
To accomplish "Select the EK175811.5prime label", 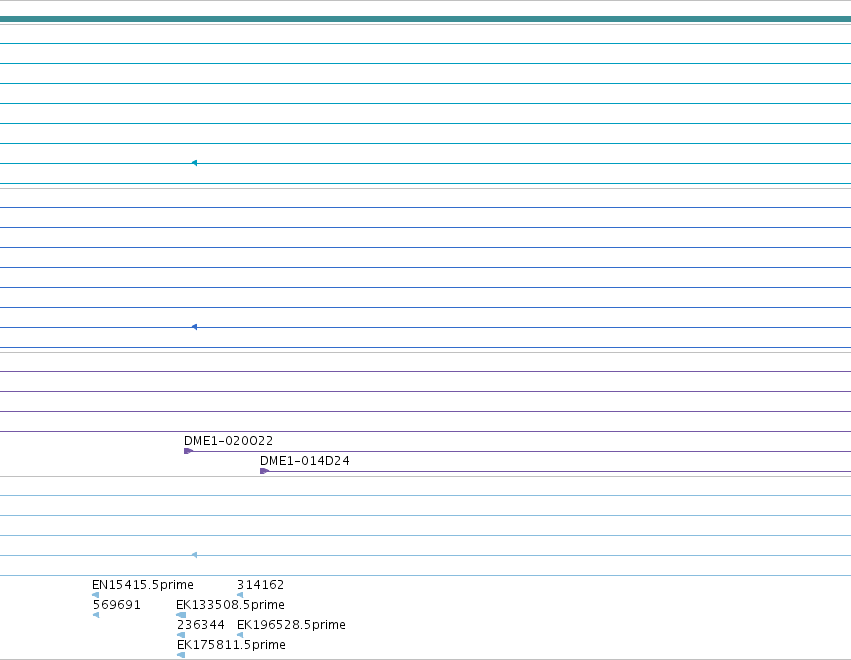I will click(x=231, y=645).
